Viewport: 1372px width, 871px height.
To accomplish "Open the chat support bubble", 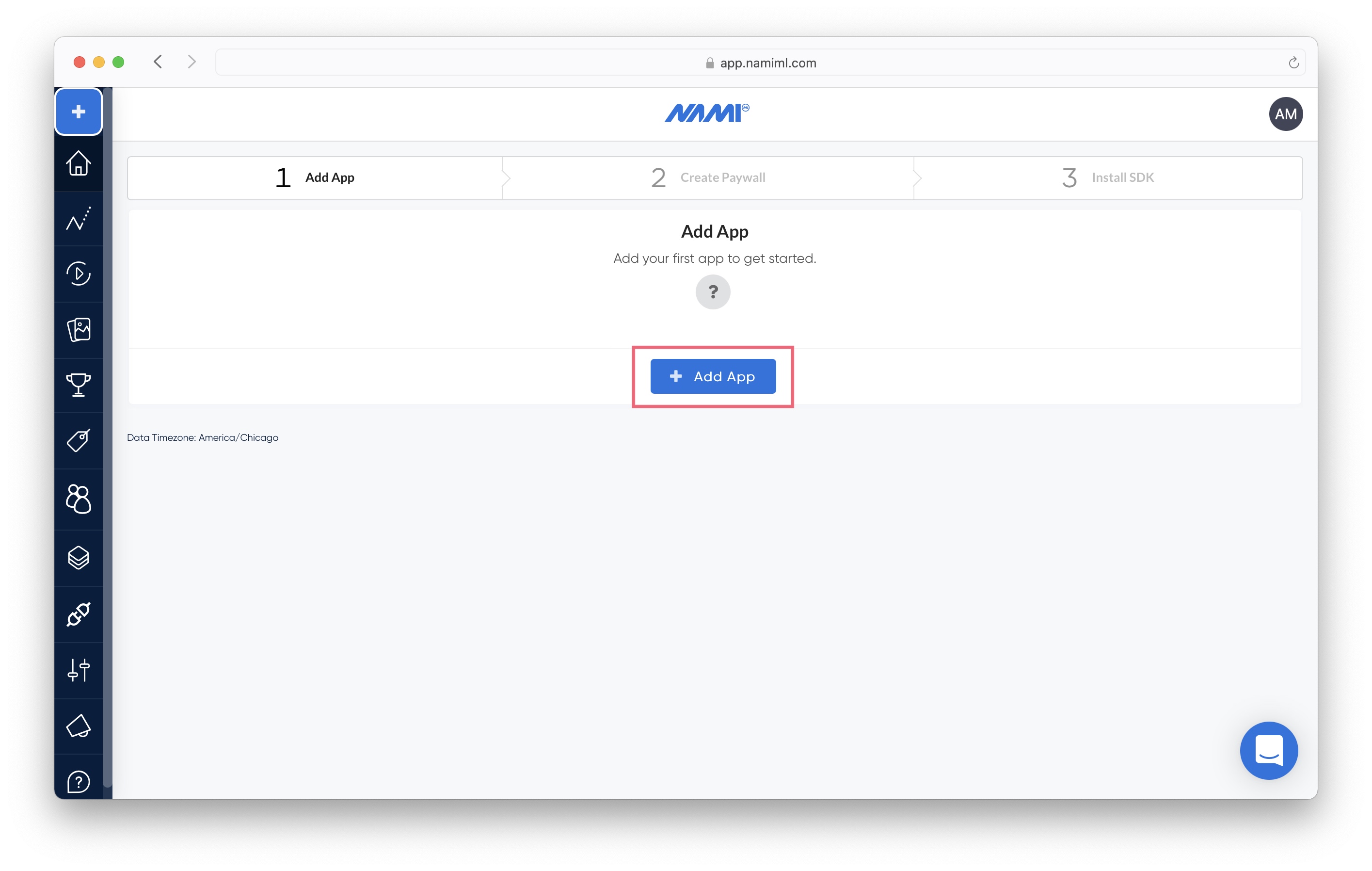I will coord(1268,750).
